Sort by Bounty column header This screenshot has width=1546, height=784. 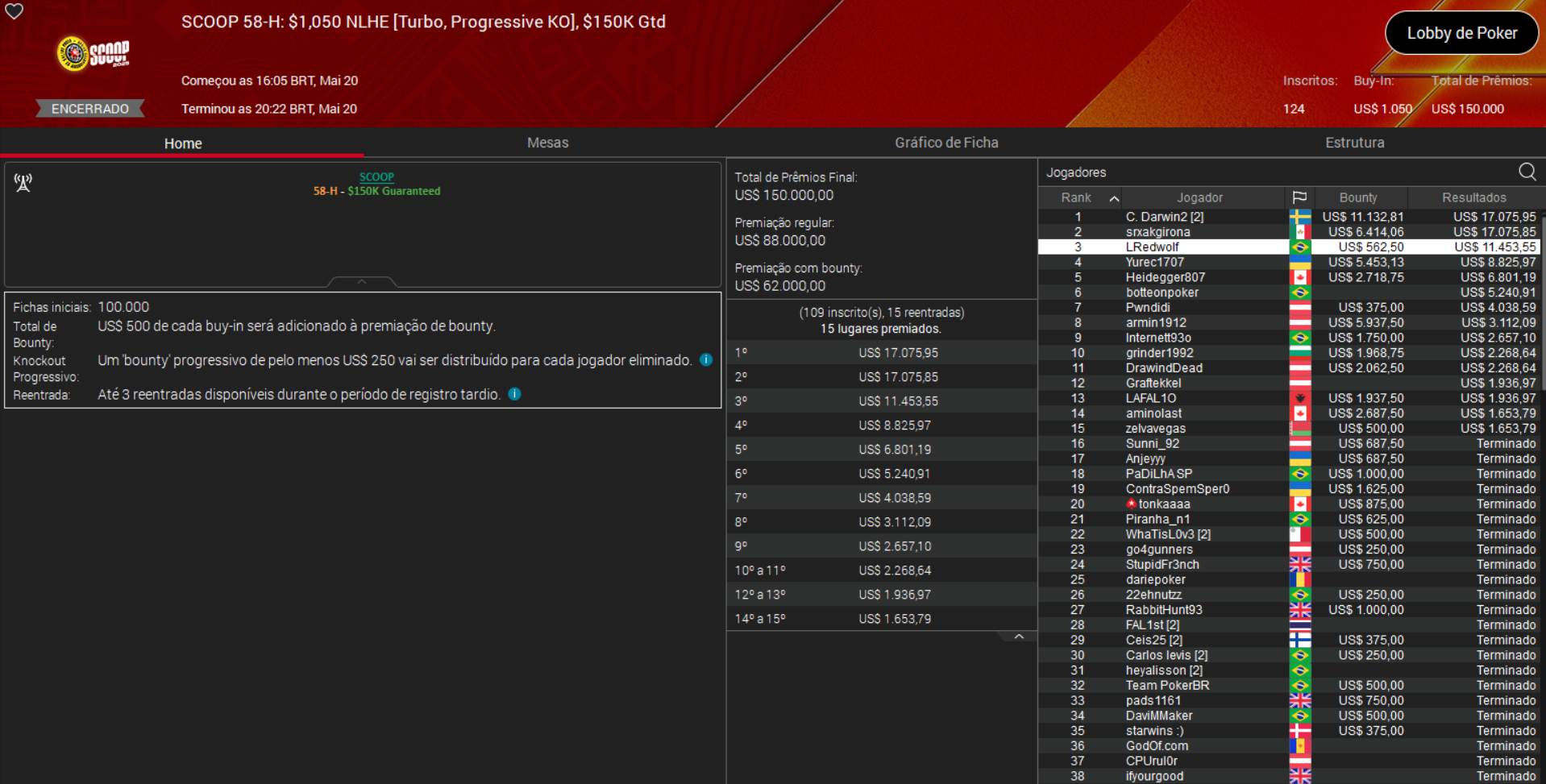pos(1358,197)
